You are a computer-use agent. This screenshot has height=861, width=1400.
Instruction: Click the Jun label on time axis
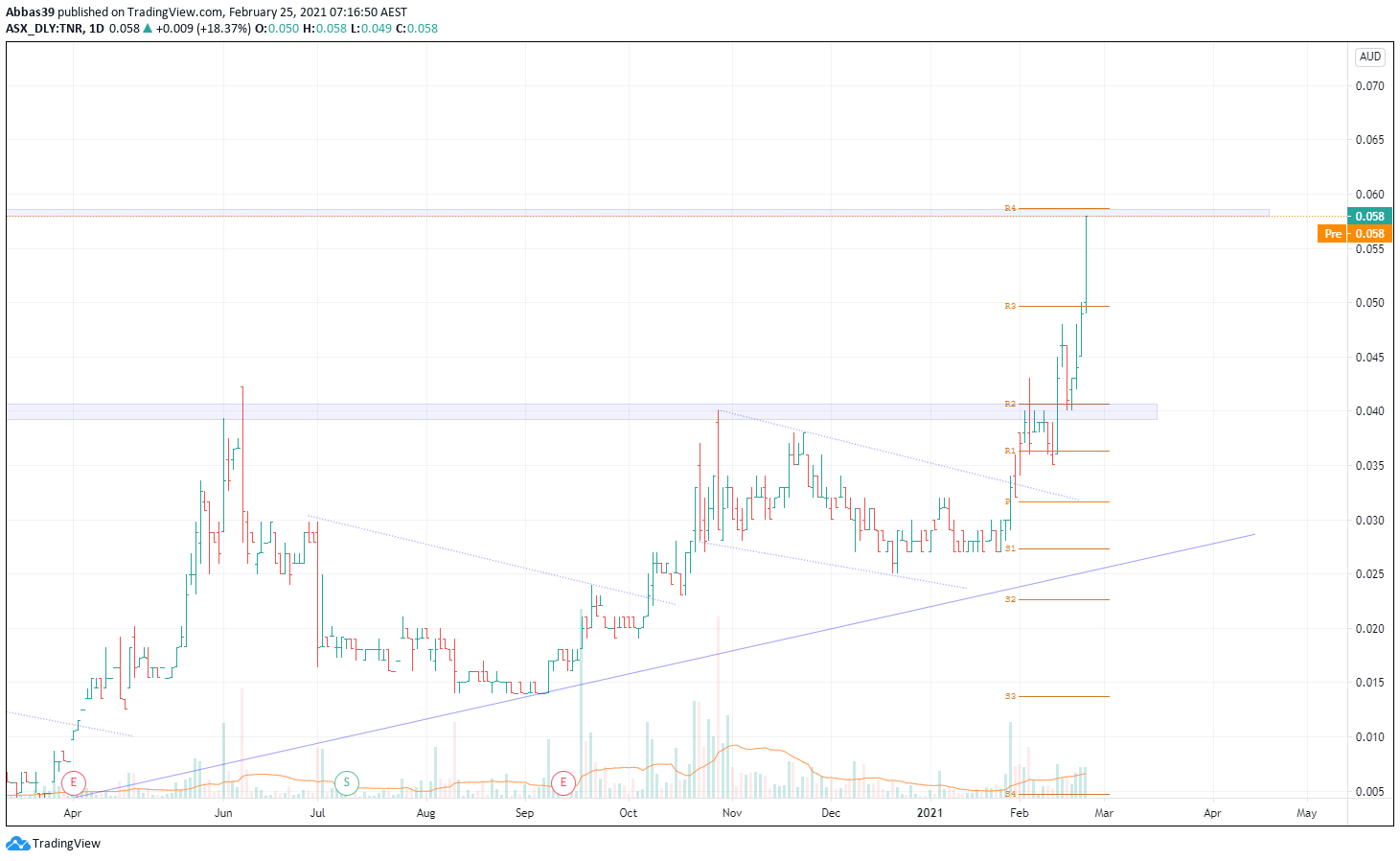click(223, 813)
